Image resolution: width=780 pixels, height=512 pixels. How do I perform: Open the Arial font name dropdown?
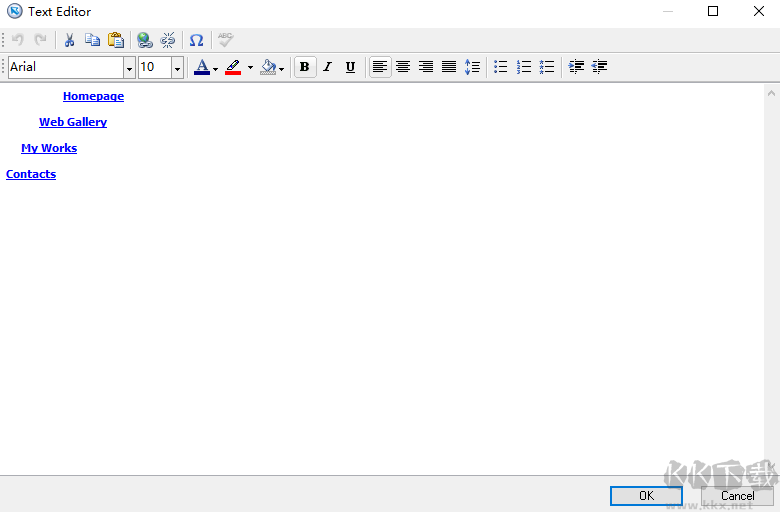129,68
